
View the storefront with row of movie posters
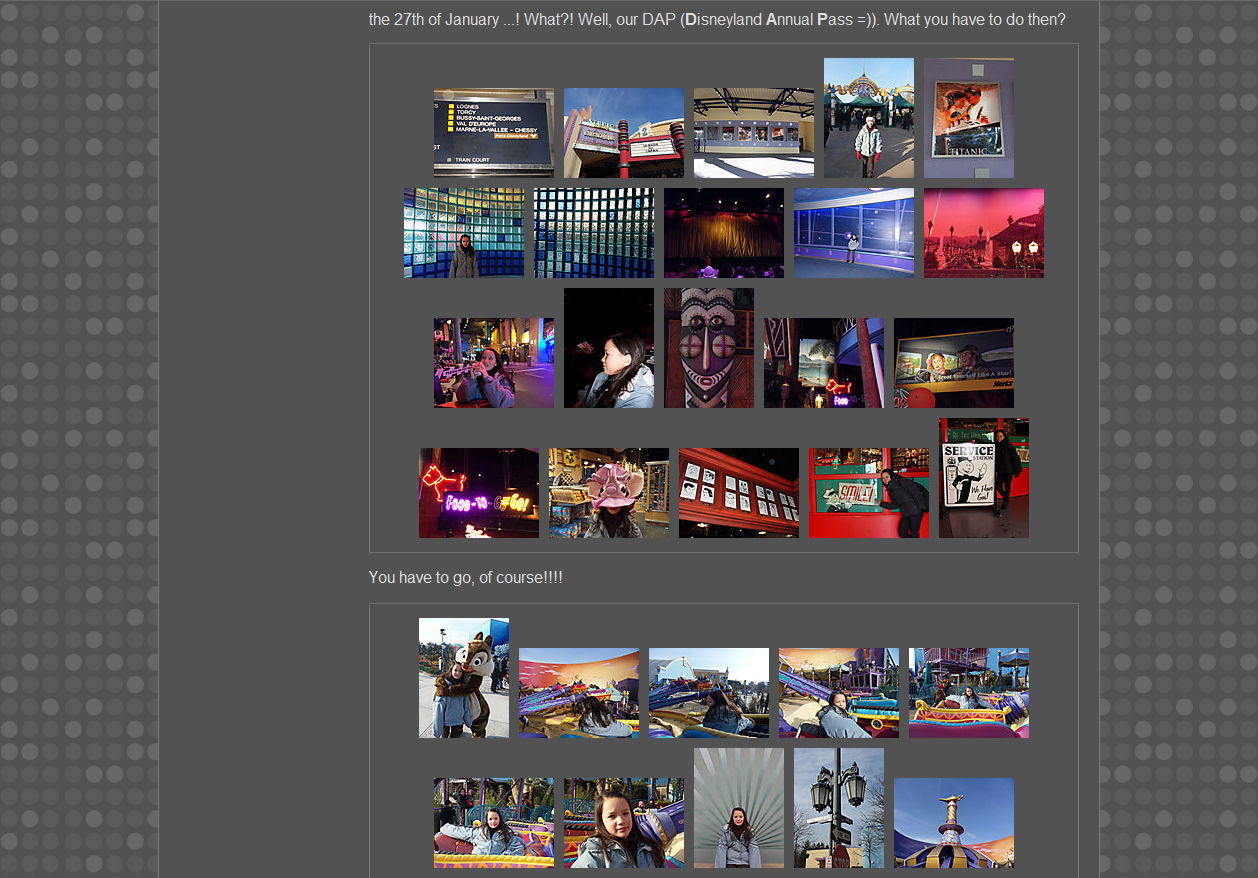point(753,133)
